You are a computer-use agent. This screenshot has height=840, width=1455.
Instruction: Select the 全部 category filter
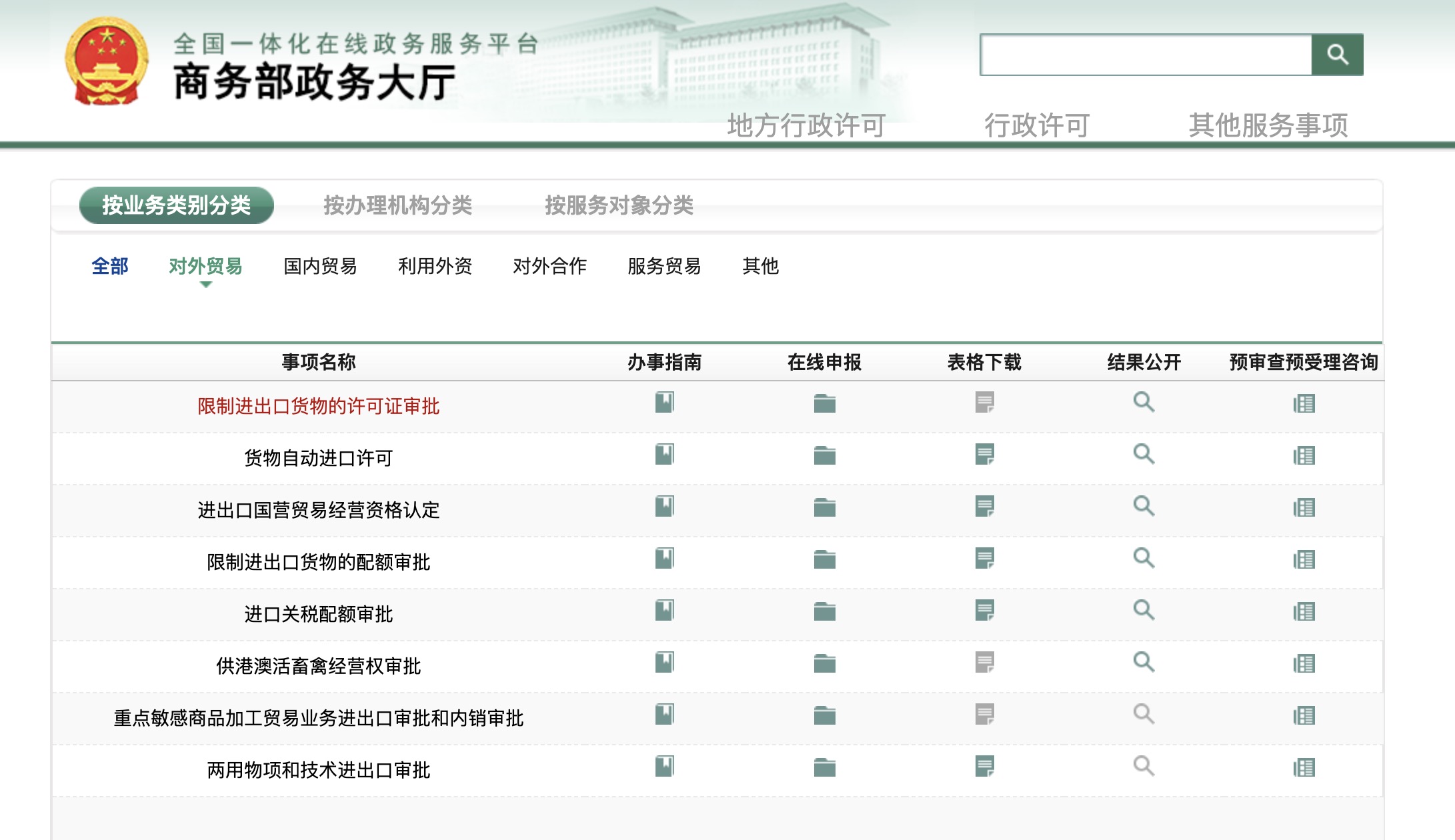(109, 267)
